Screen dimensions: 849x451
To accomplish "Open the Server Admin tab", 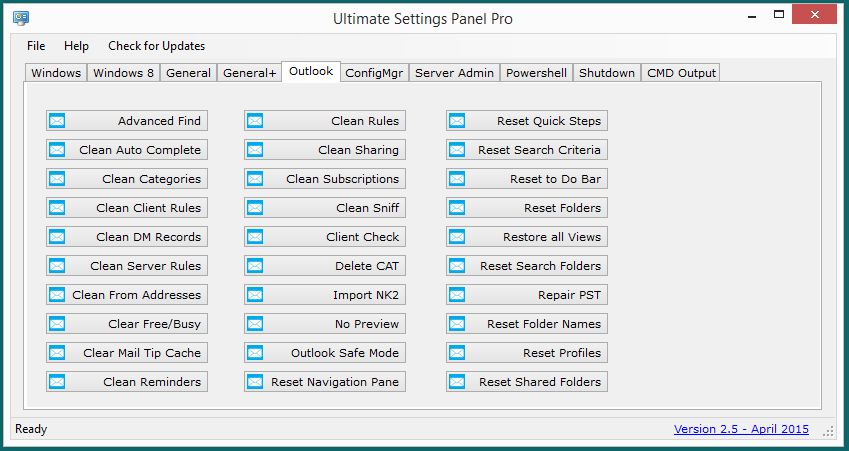I will point(454,73).
